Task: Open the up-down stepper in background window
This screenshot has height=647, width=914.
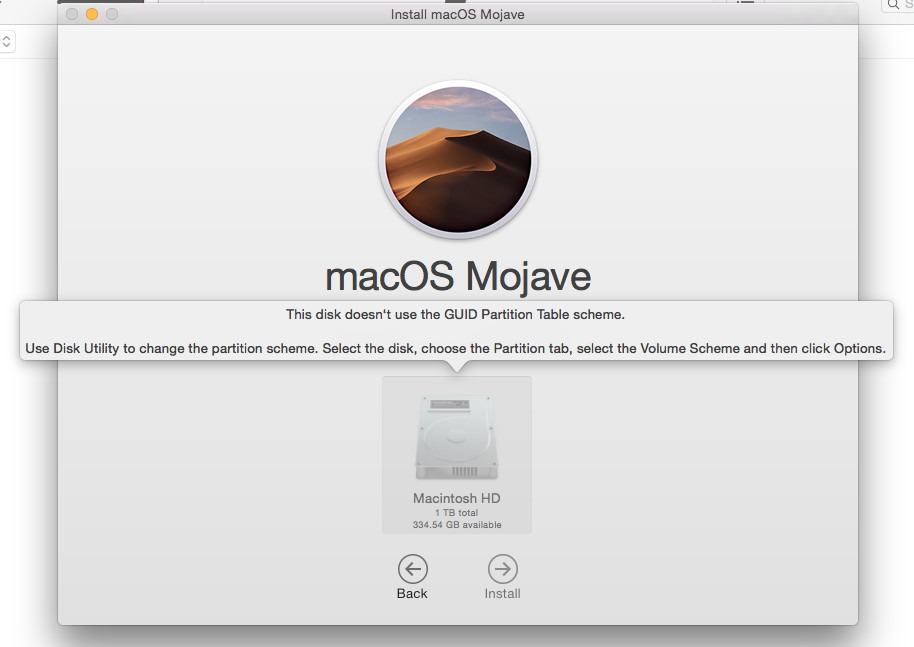Action: pos(6,42)
